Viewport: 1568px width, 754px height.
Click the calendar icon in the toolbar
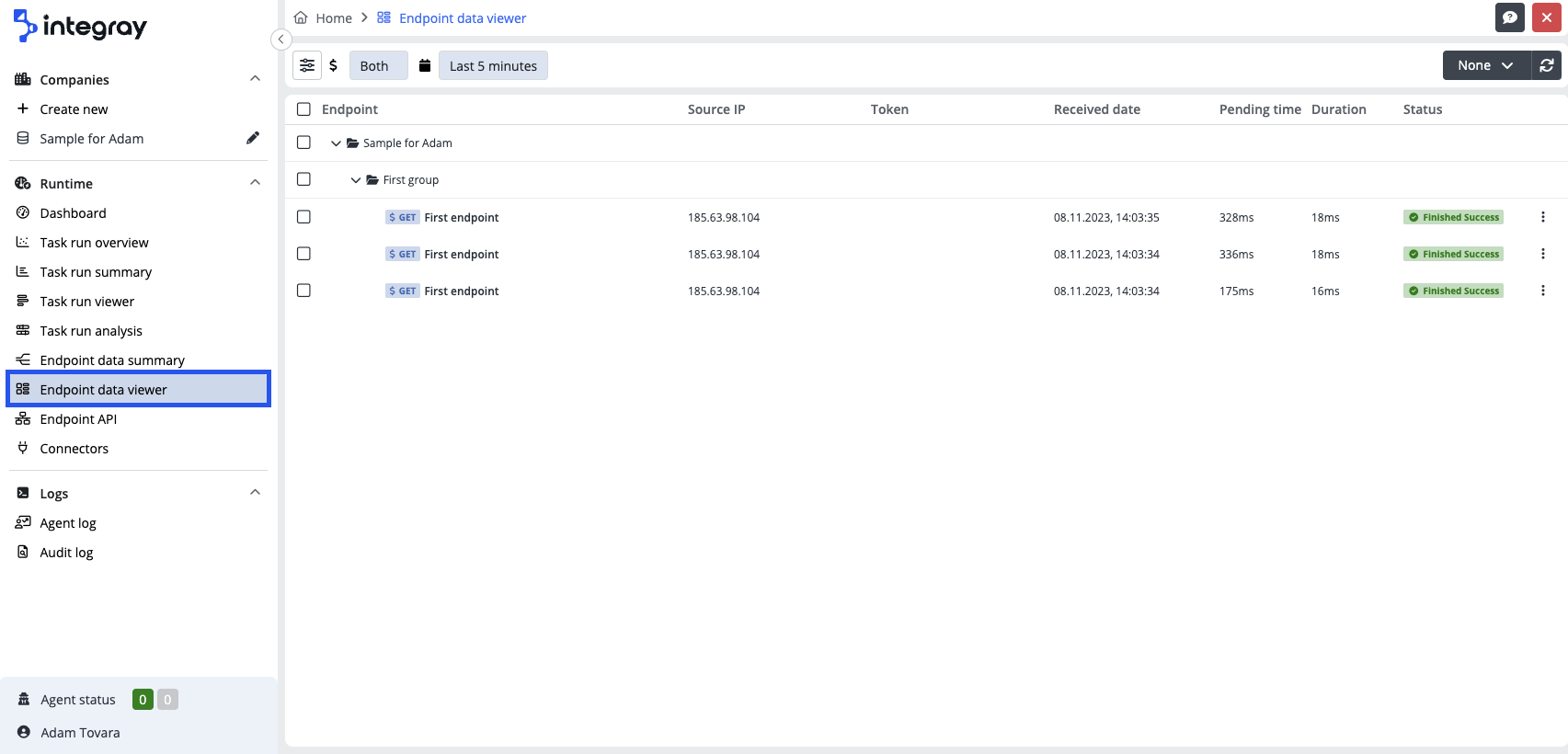(x=425, y=65)
